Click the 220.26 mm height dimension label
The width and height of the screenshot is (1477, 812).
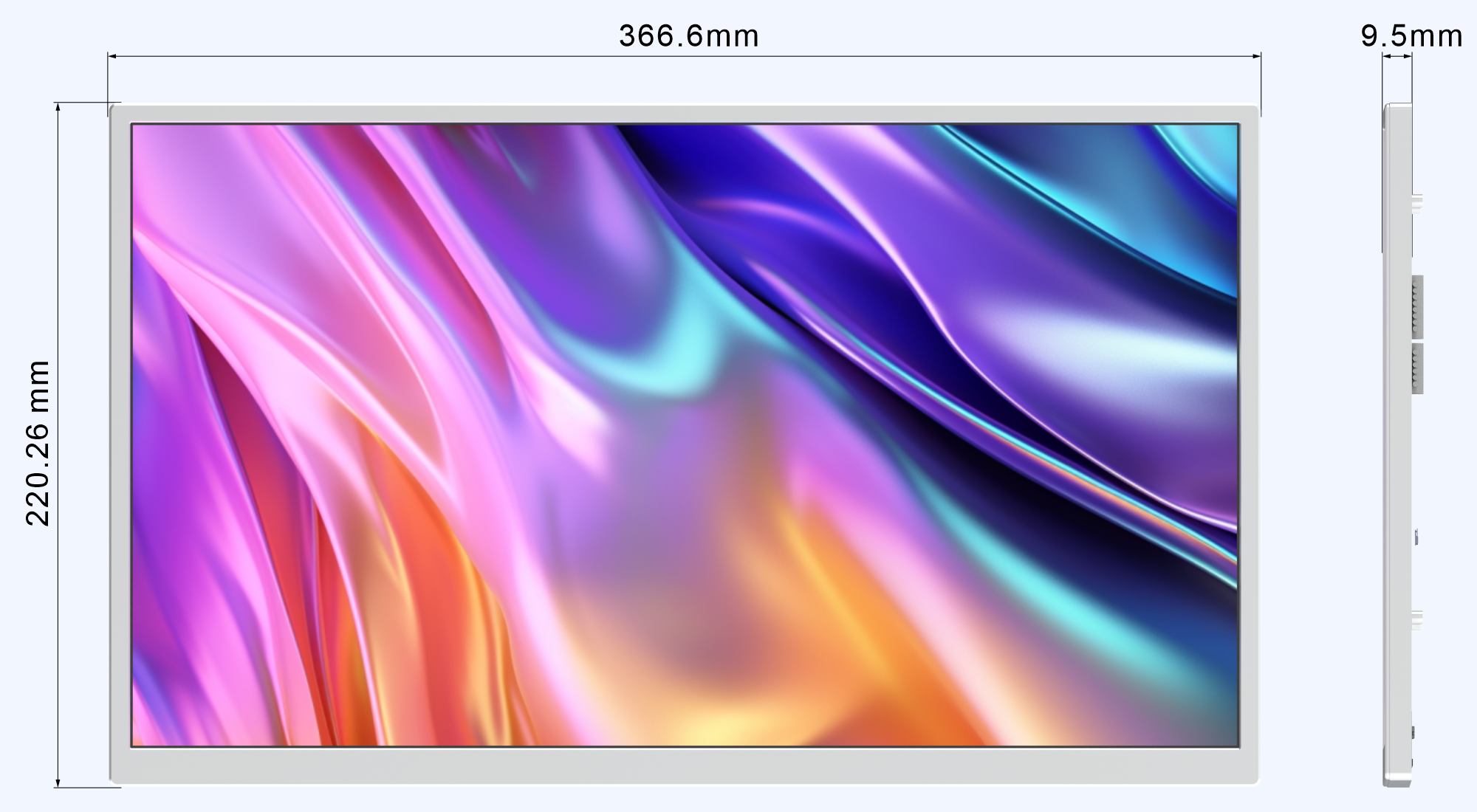point(38,443)
